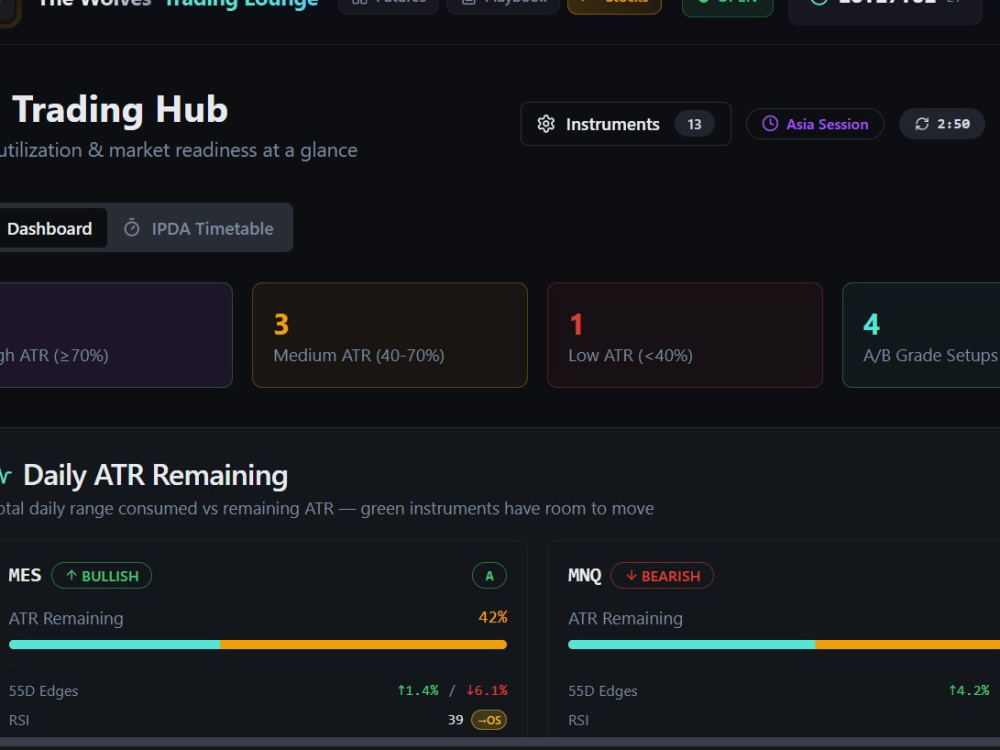
Task: Click the green ↑1.4% edge value
Action: point(418,690)
